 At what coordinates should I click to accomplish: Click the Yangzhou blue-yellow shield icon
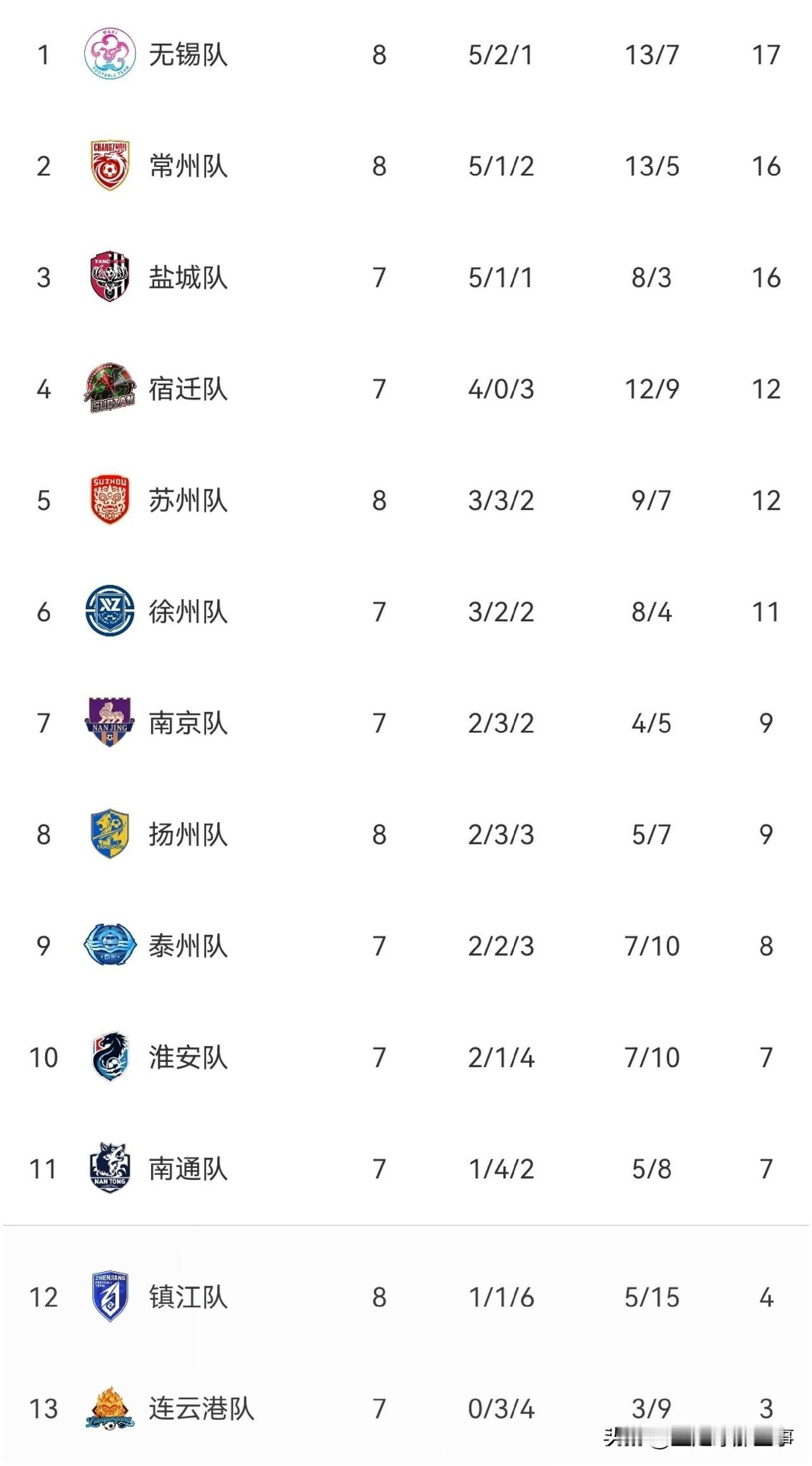coord(110,834)
